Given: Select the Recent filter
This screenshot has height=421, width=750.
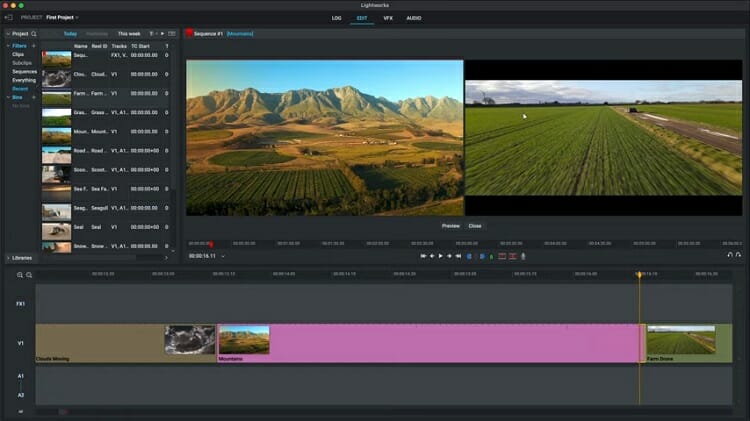Looking at the screenshot, I should pos(20,89).
